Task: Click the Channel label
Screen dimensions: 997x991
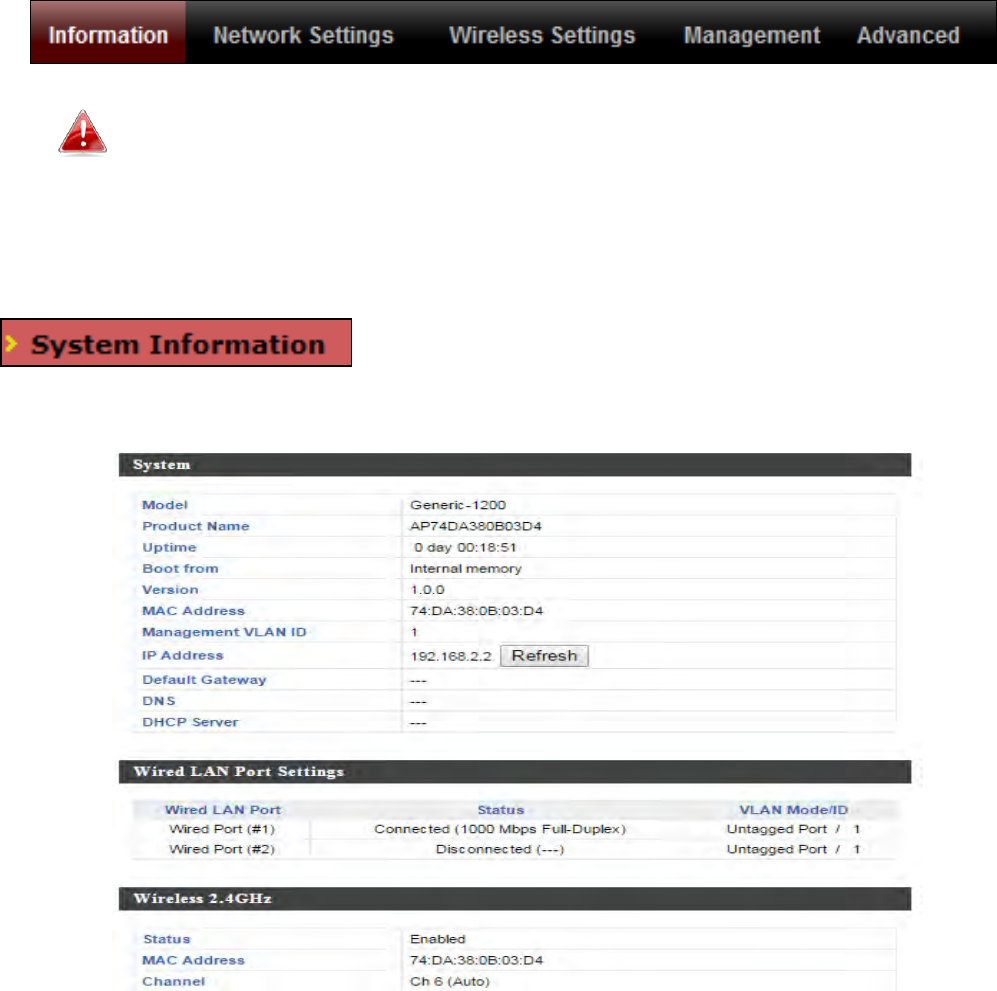Action: [173, 981]
